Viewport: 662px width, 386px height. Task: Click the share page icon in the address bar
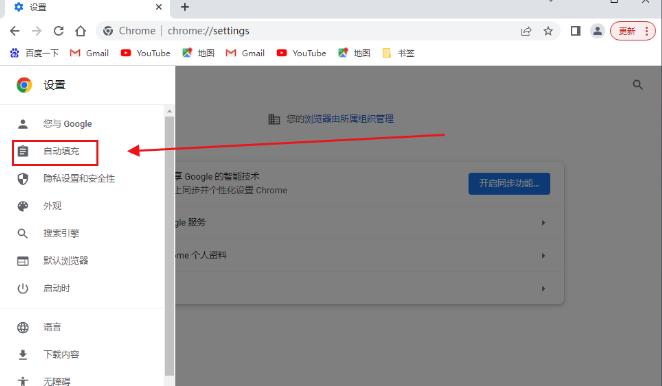(x=526, y=31)
